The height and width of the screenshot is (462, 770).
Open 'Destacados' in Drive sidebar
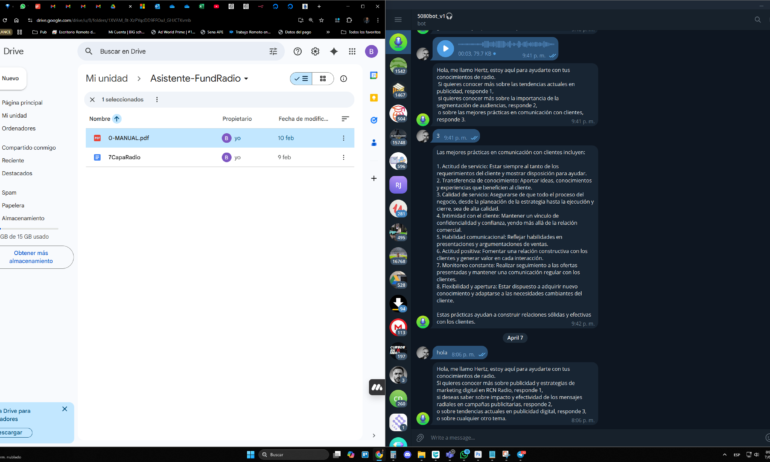(17, 173)
